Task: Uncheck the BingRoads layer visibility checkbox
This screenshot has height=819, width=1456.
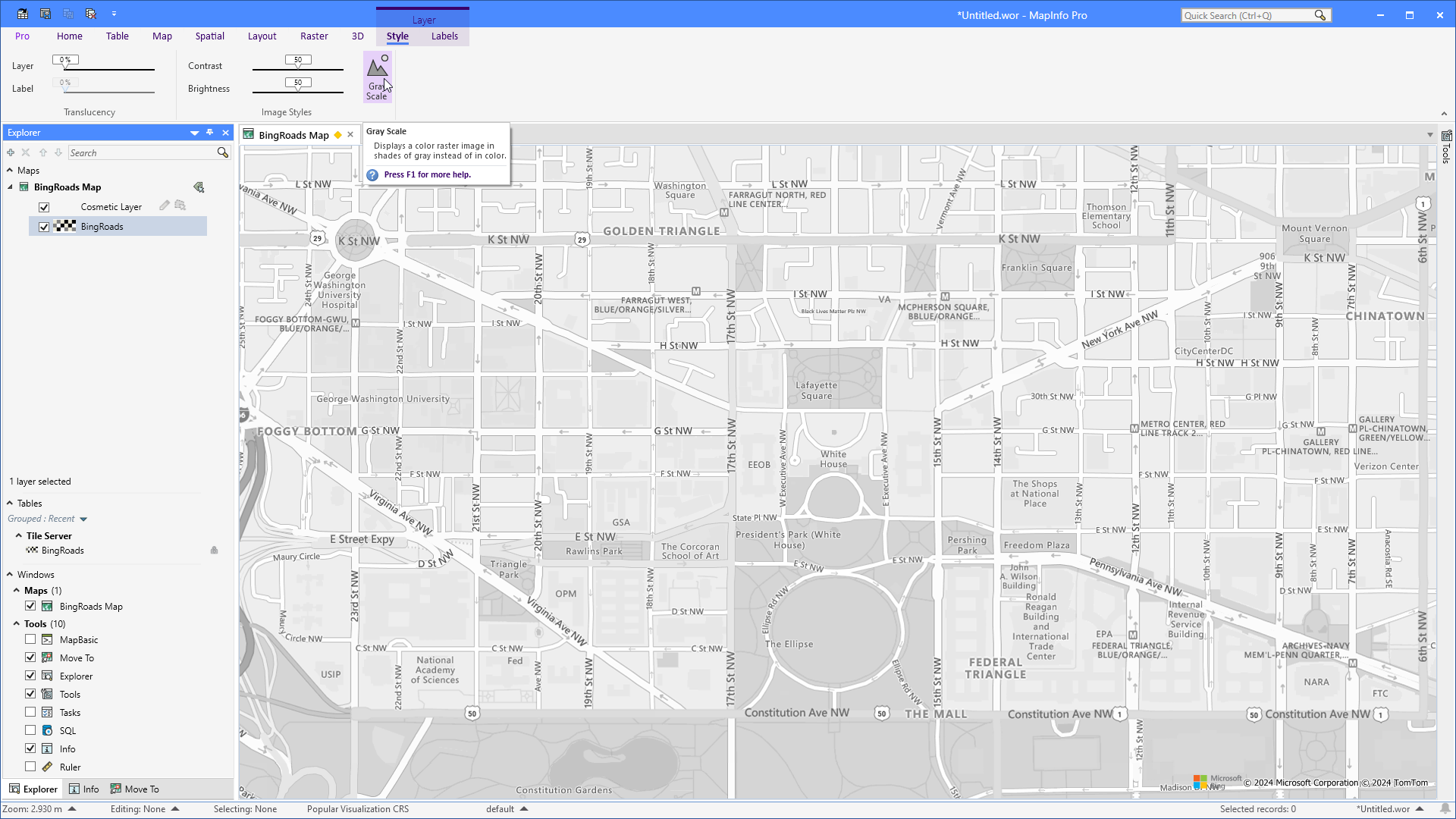Action: pyautogui.click(x=43, y=226)
